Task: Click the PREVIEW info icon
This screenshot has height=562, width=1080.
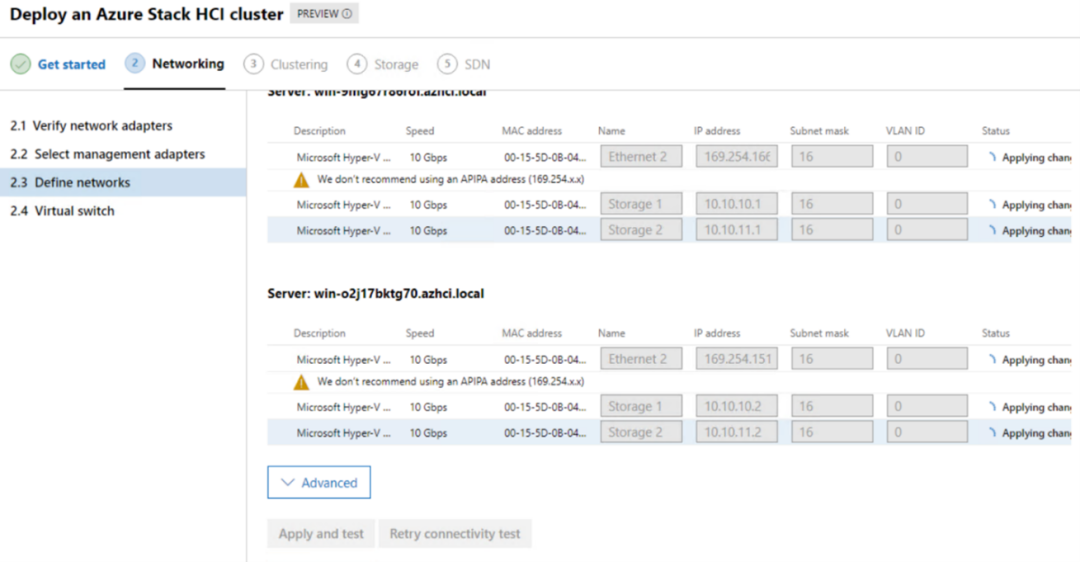Action: pos(347,14)
